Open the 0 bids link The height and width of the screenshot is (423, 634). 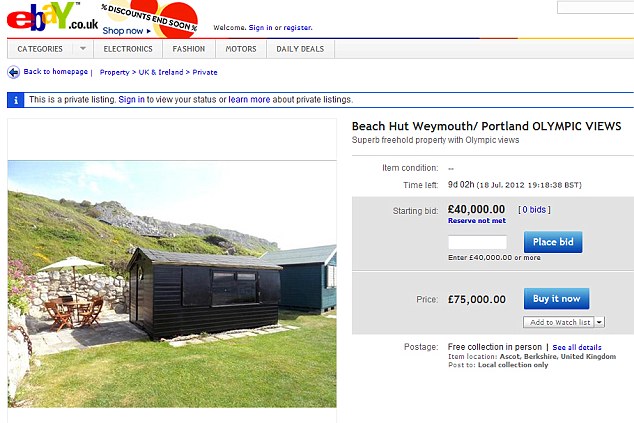tap(534, 210)
